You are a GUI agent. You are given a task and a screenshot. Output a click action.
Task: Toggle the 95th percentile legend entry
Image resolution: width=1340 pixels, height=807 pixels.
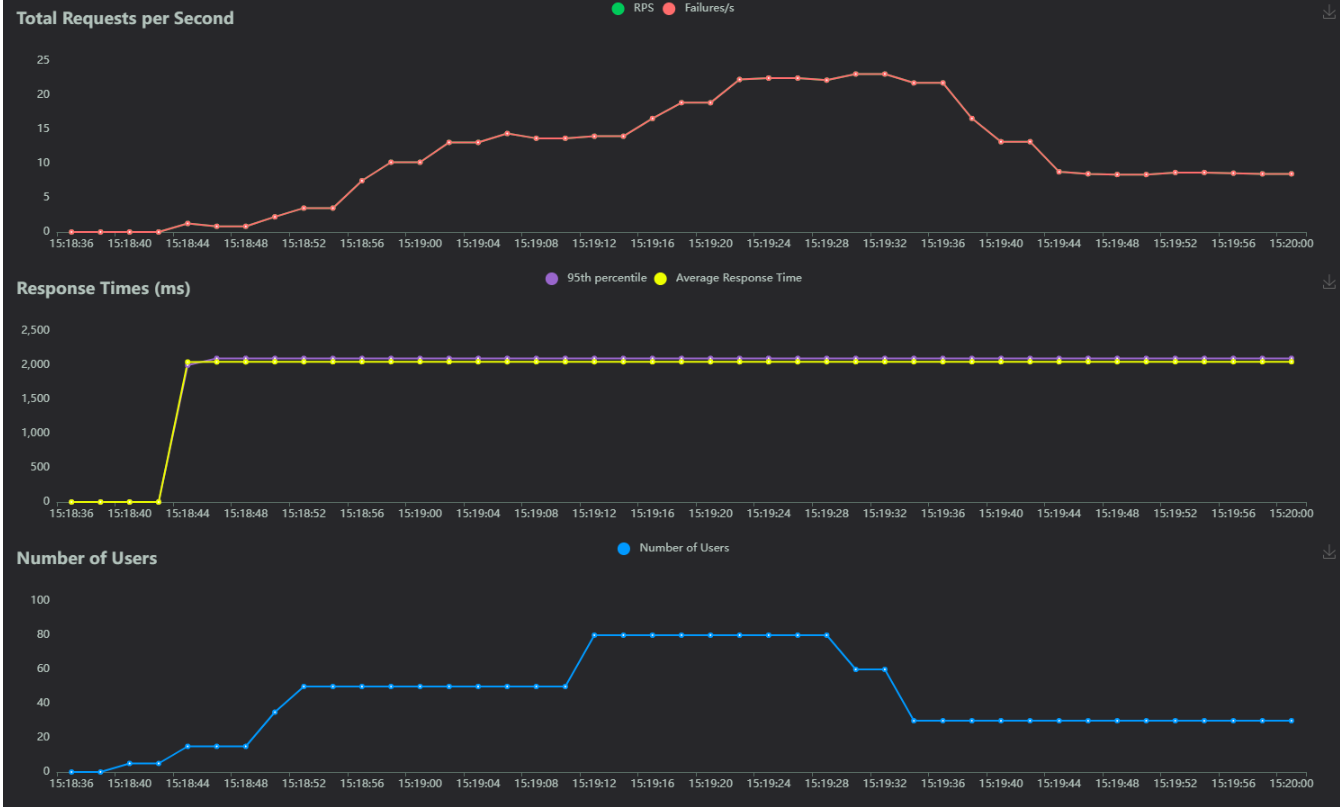[x=596, y=278]
